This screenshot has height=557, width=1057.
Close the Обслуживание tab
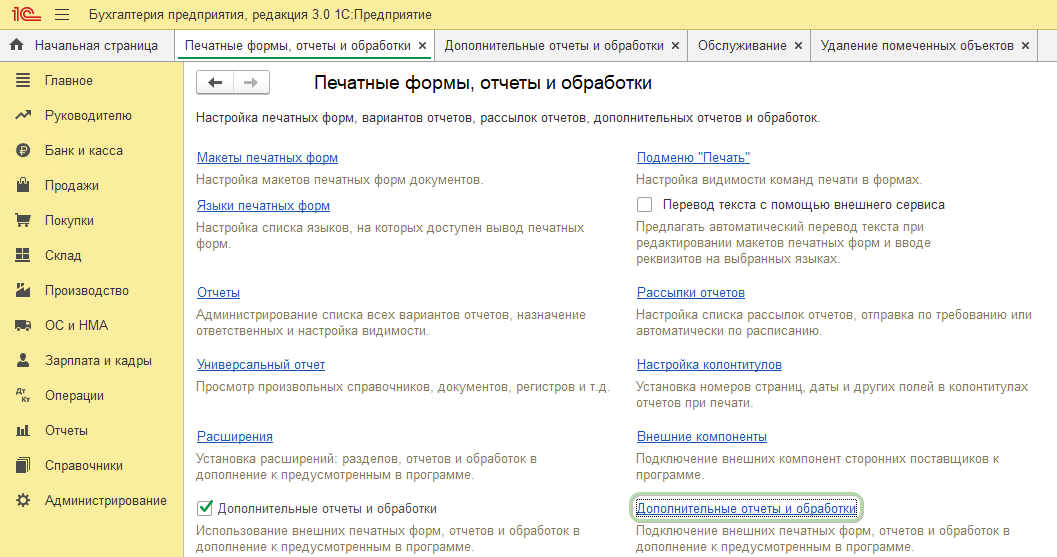coord(798,46)
